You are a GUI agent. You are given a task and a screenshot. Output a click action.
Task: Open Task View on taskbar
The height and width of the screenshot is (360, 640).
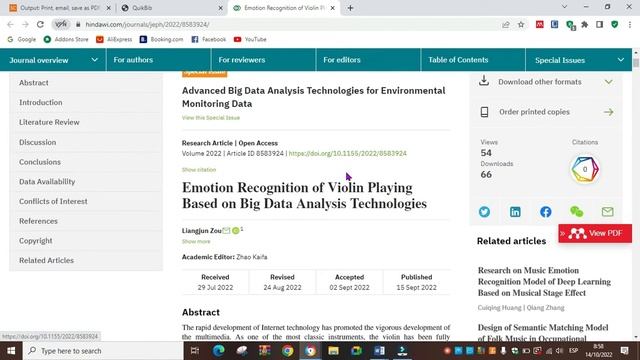click(195, 351)
